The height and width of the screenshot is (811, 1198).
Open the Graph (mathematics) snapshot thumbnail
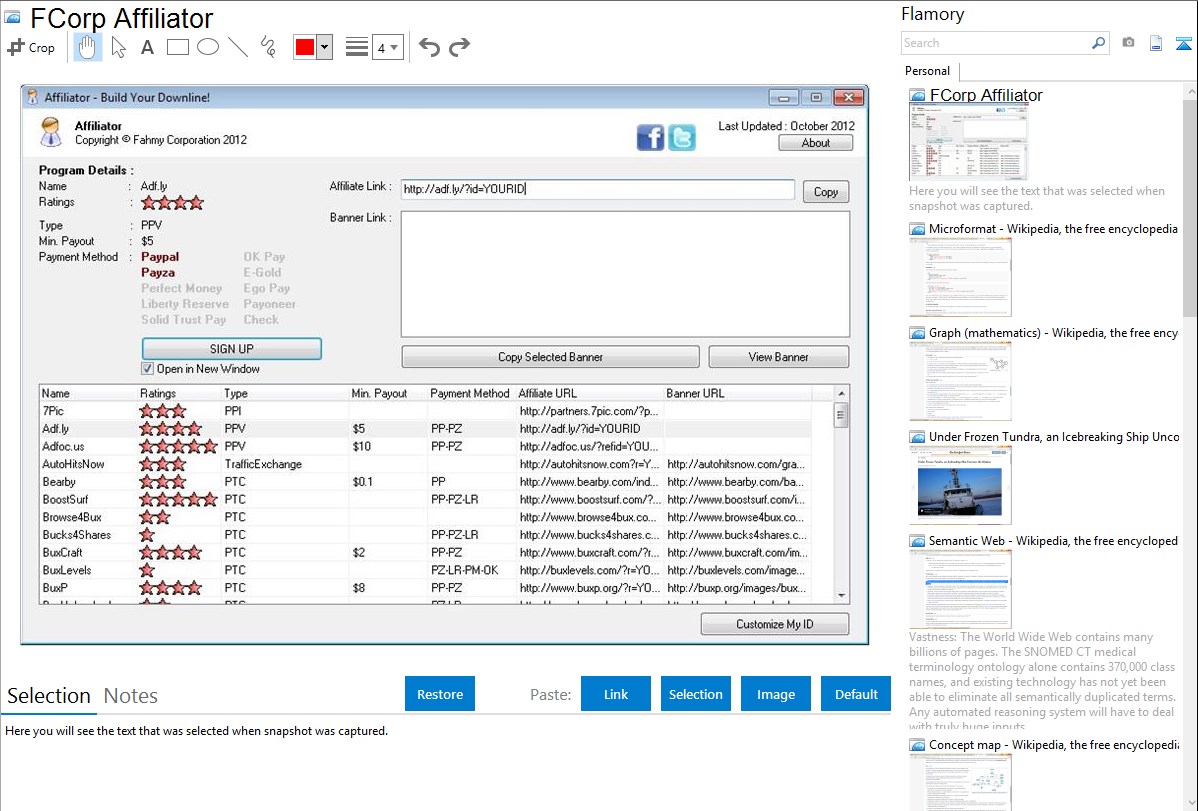point(960,381)
